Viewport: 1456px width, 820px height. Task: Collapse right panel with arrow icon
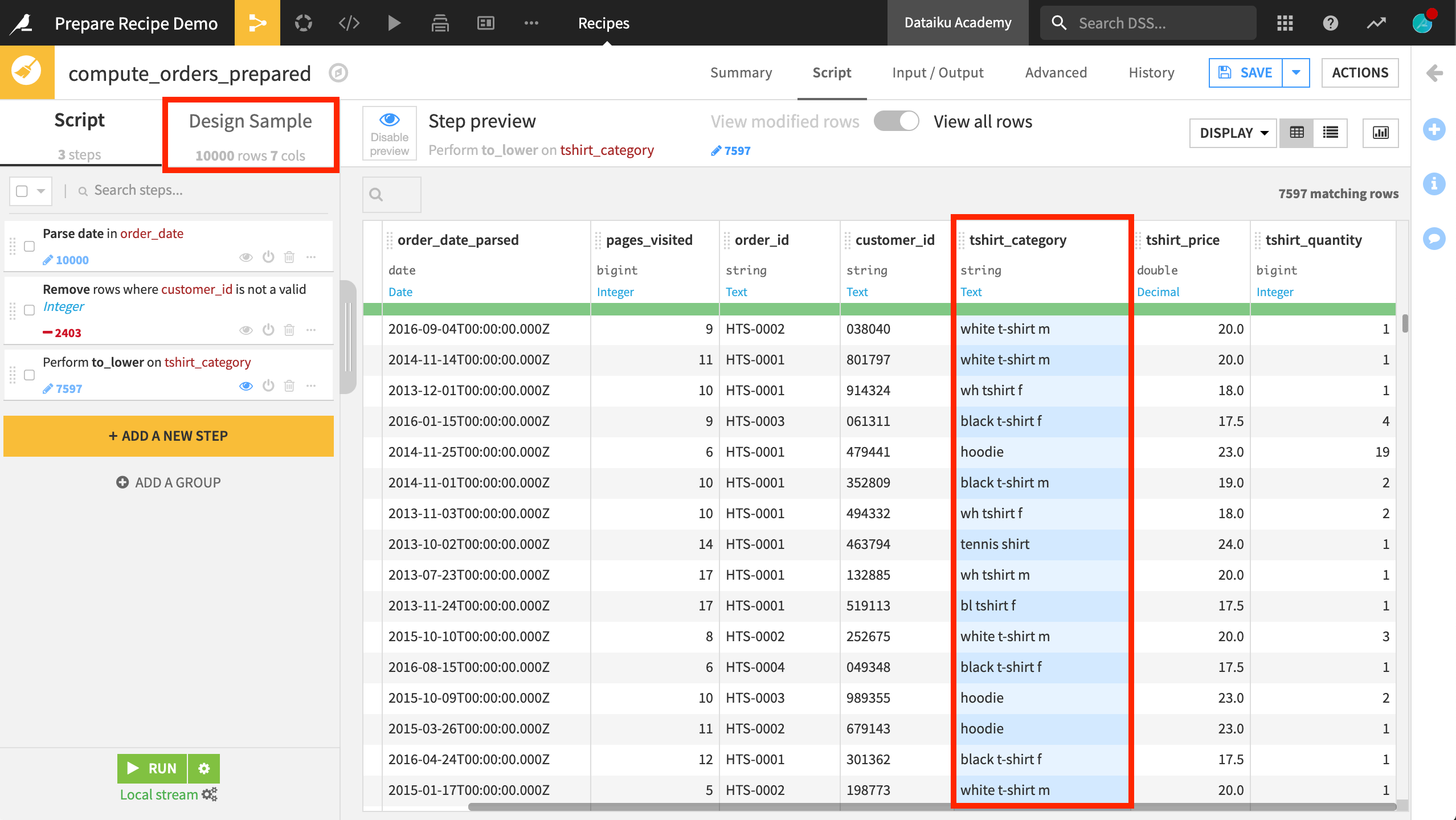click(x=1434, y=73)
